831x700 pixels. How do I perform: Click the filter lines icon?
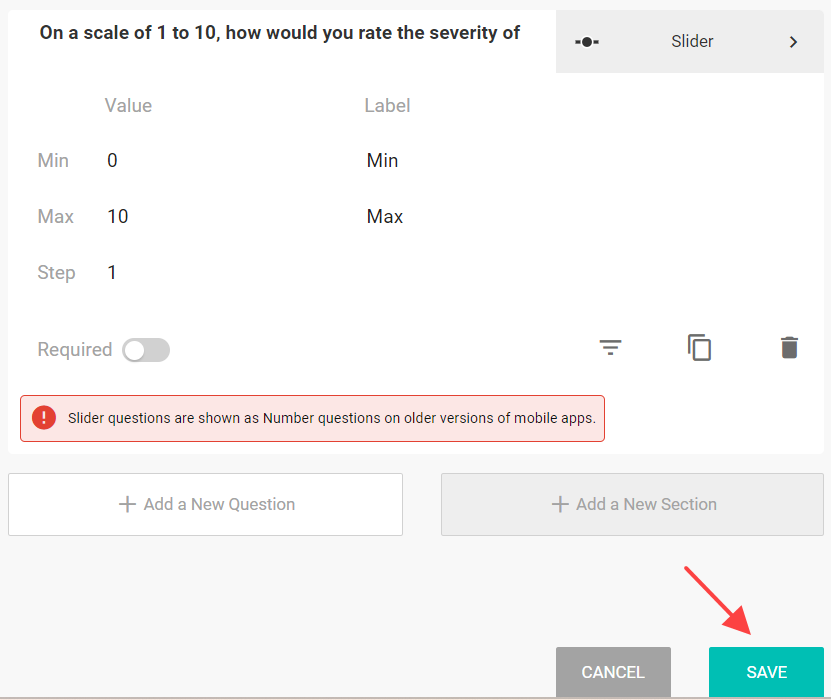pos(610,348)
